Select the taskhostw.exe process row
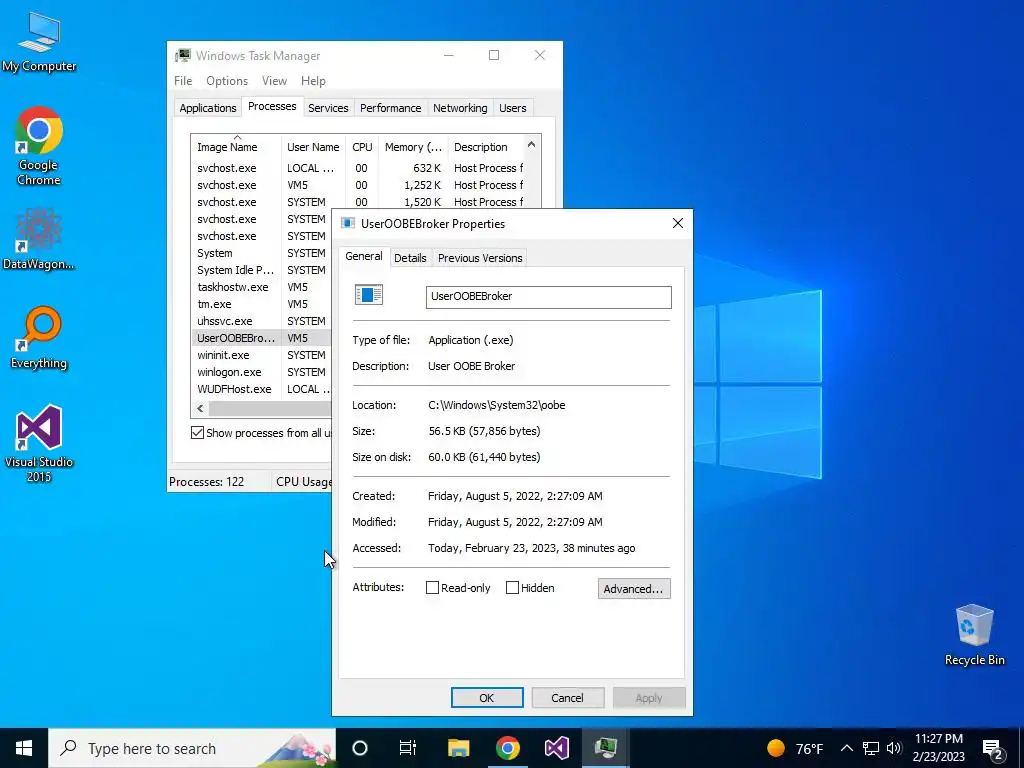1024x768 pixels. [x=262, y=287]
